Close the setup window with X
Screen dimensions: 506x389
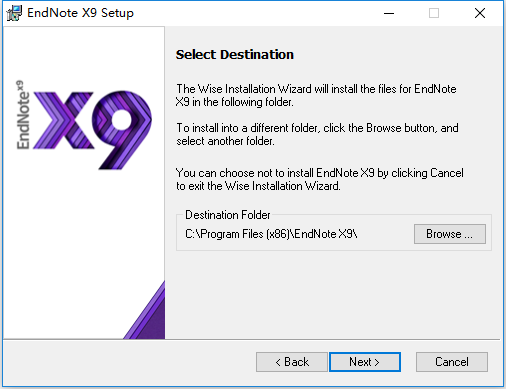(480, 13)
